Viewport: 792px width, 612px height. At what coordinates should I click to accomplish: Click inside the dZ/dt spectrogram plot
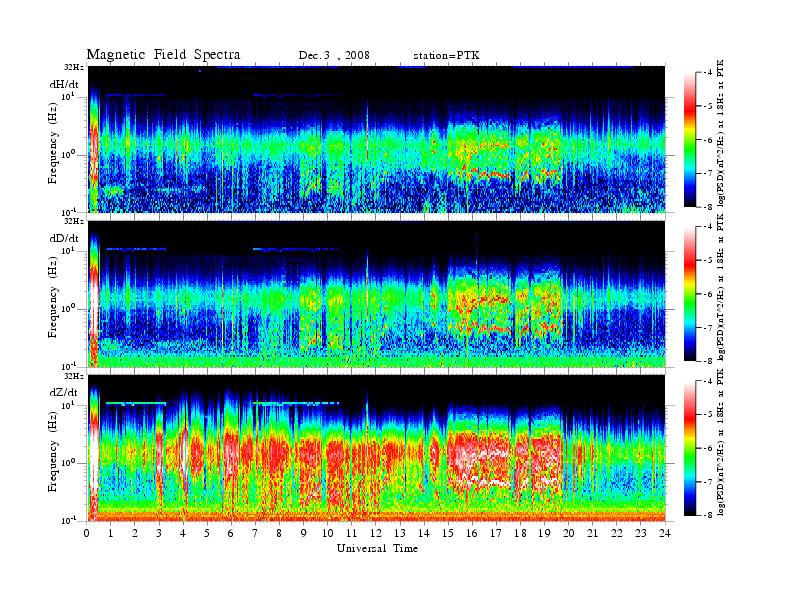click(x=377, y=448)
